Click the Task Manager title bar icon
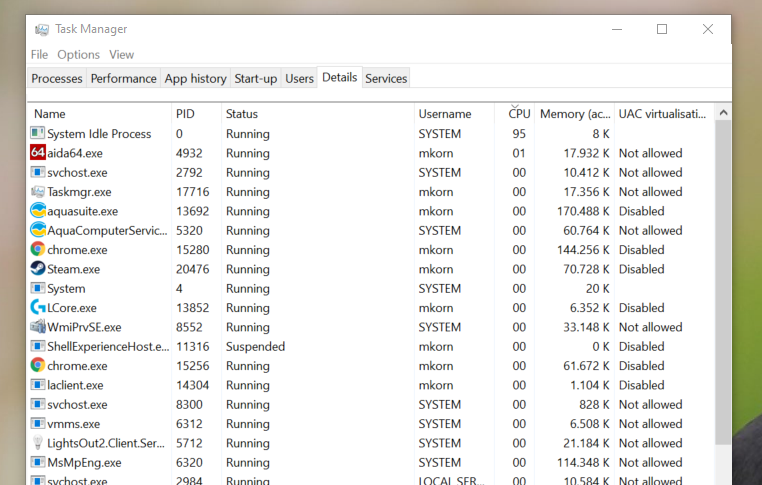The image size is (762, 485). click(42, 30)
